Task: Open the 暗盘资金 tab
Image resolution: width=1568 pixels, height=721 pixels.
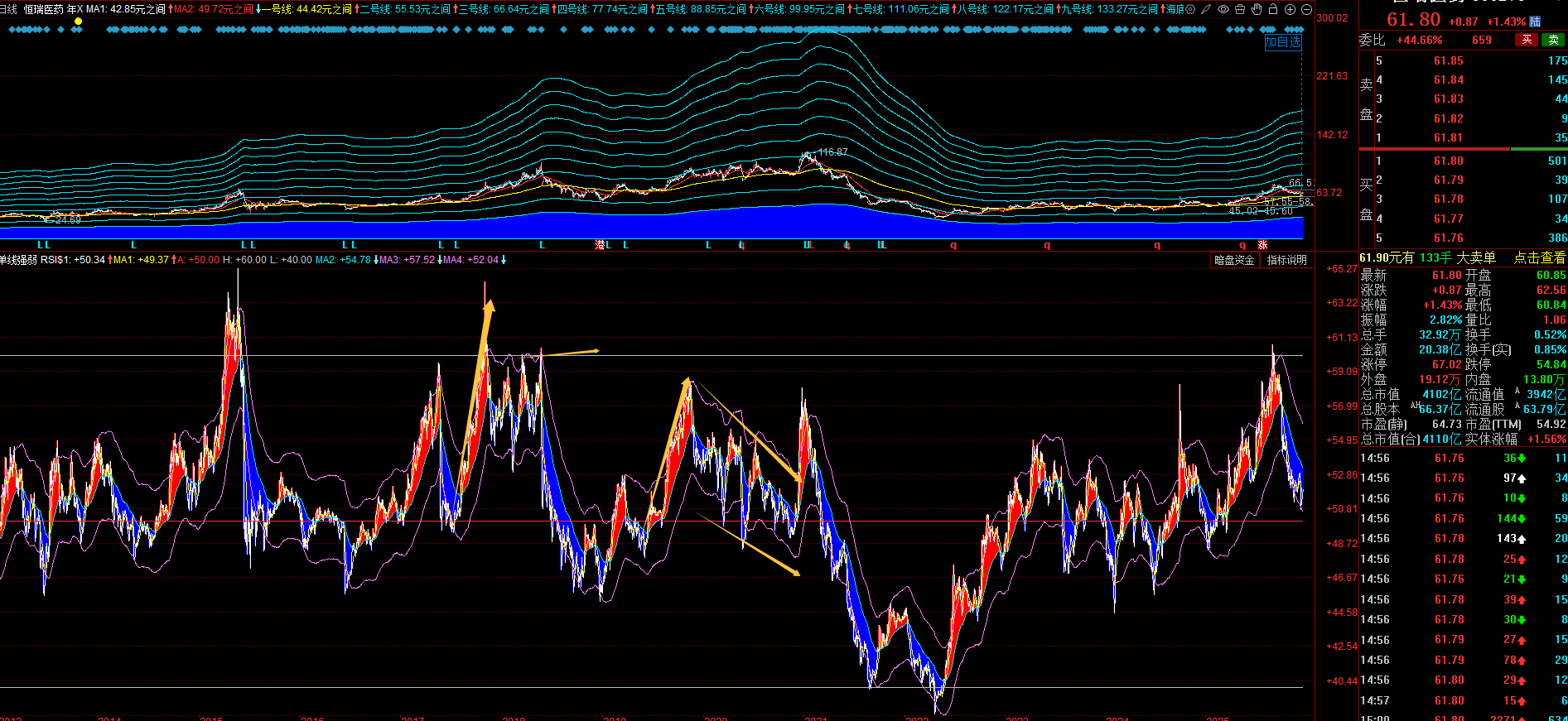Action: pos(1234,260)
